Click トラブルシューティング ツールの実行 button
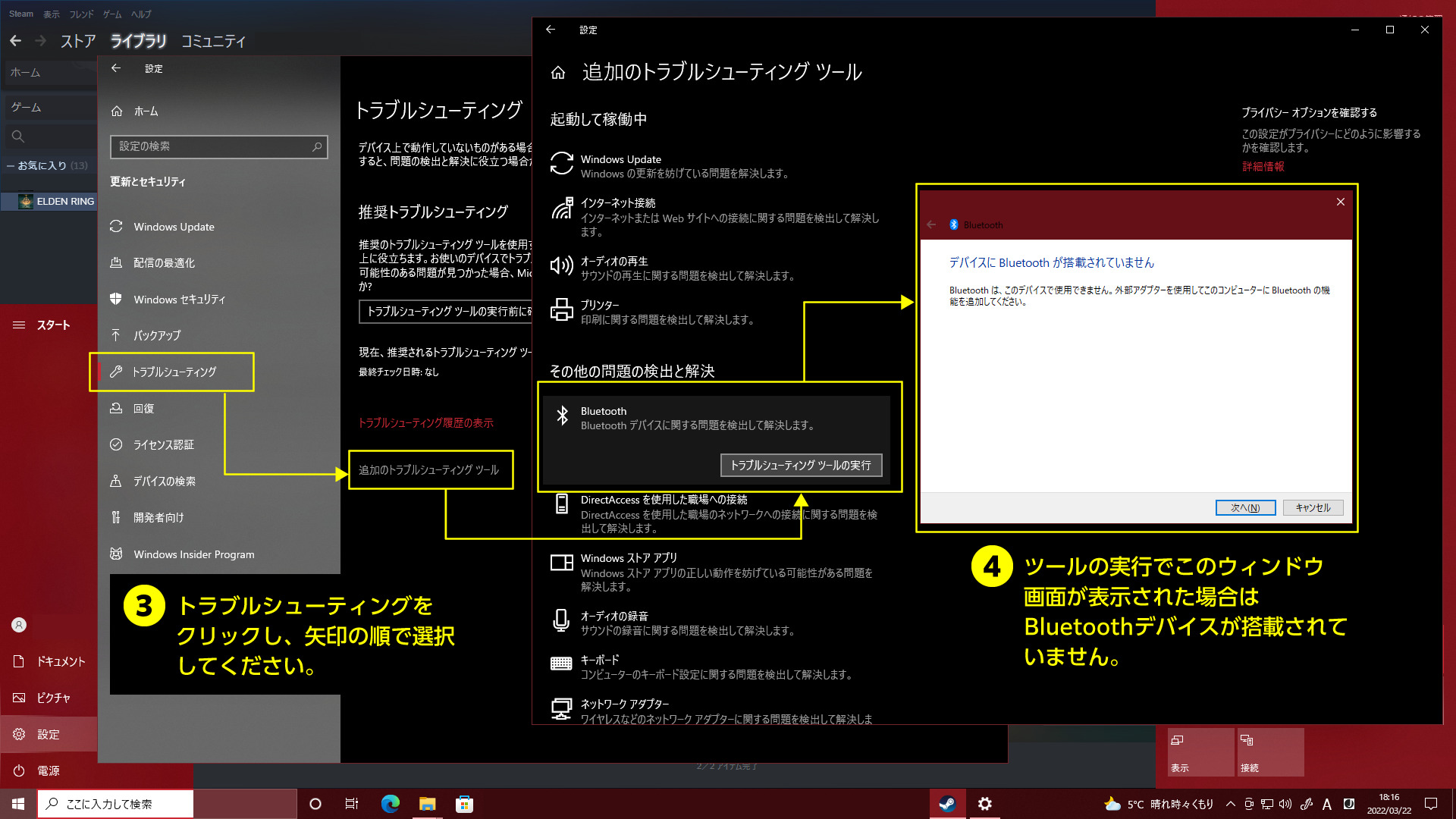Screen dimensions: 1456x819 [801, 465]
